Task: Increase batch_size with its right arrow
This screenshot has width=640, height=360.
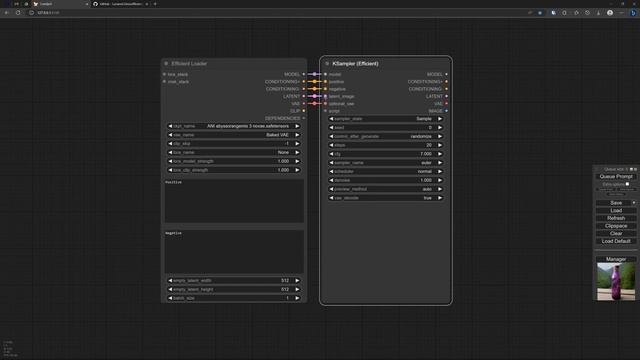Action: pos(297,298)
